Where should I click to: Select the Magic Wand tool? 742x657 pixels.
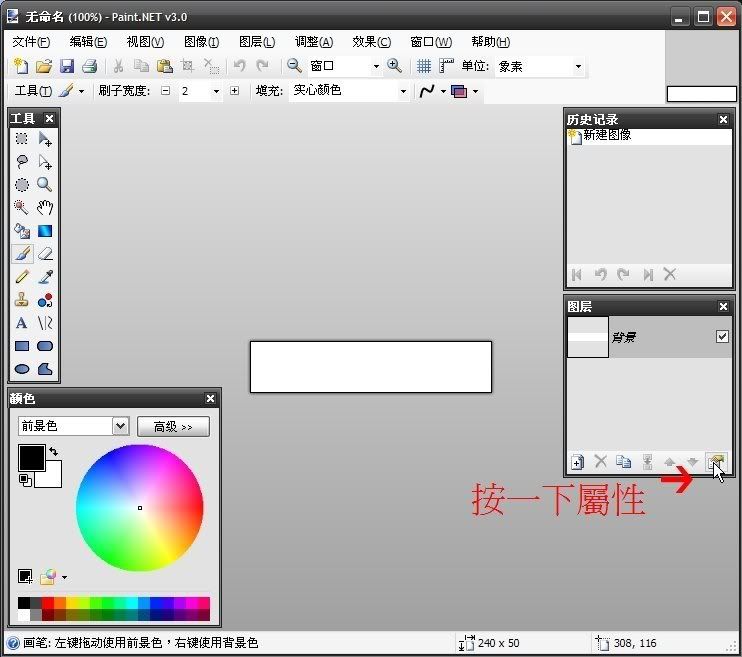click(x=22, y=207)
